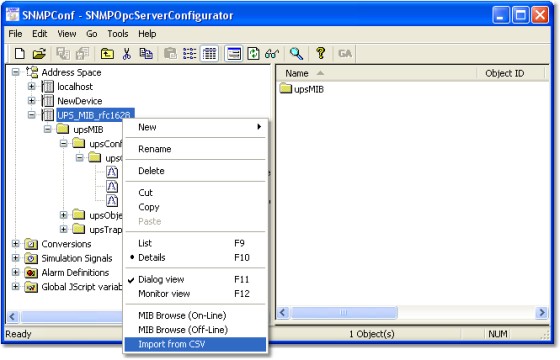The image size is (560, 360).
Task: Expand the Conversions node
Action: pos(15,244)
